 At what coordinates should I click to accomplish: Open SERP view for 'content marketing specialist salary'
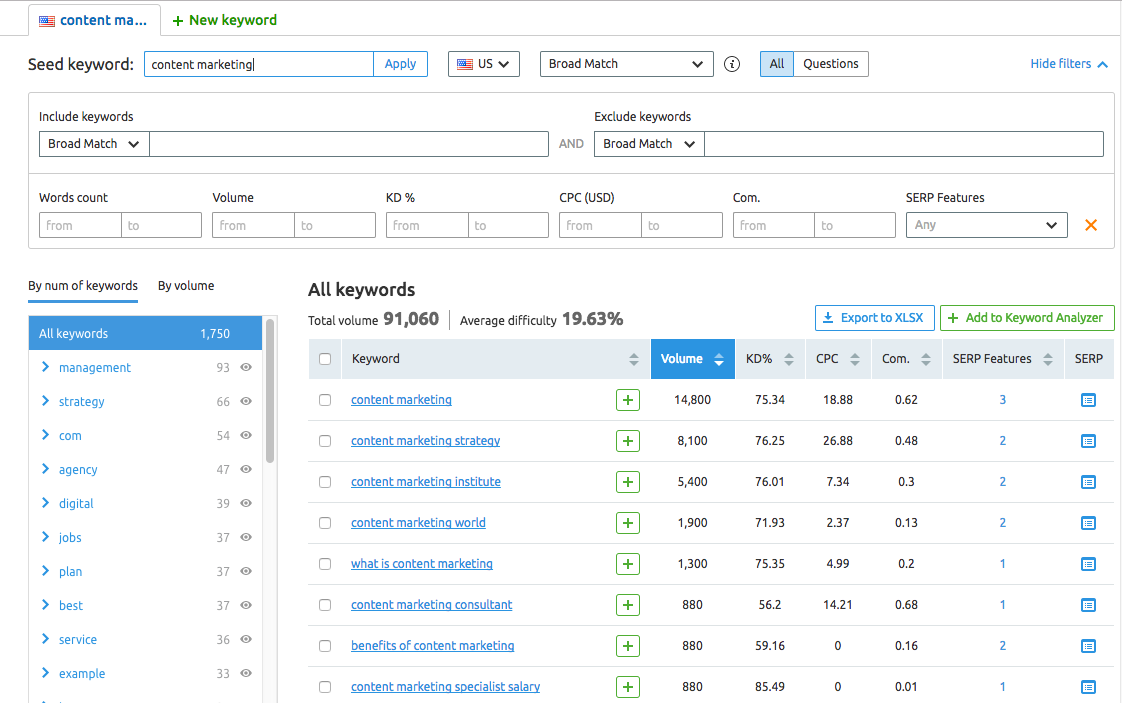point(1088,687)
